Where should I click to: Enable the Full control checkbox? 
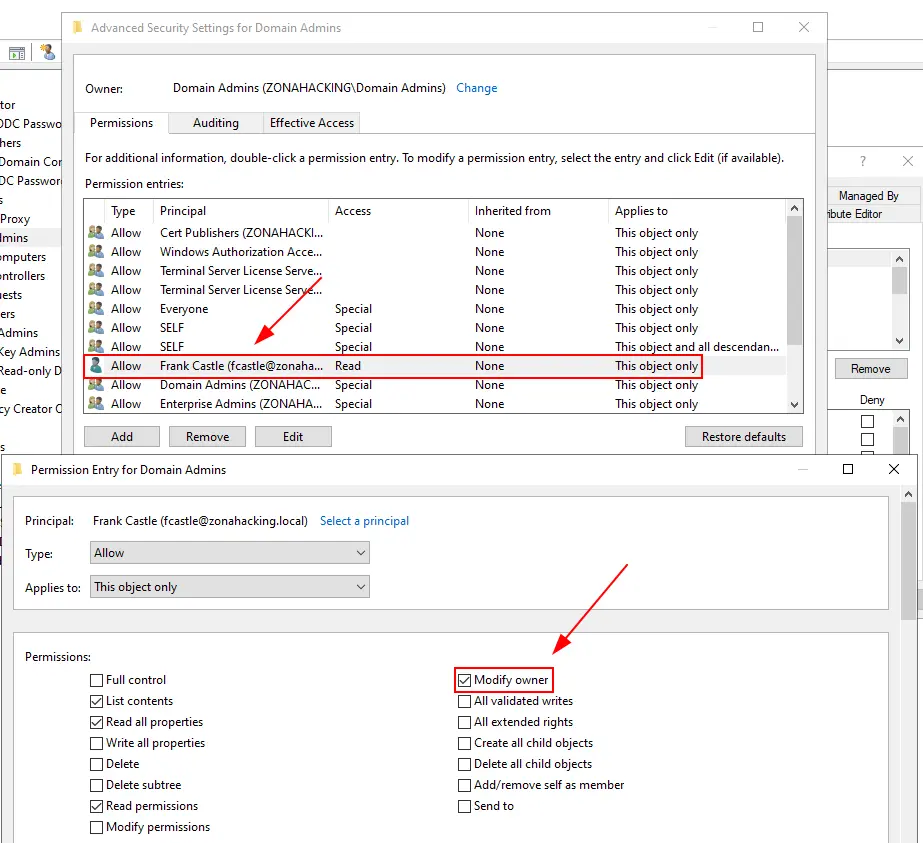[x=97, y=680]
